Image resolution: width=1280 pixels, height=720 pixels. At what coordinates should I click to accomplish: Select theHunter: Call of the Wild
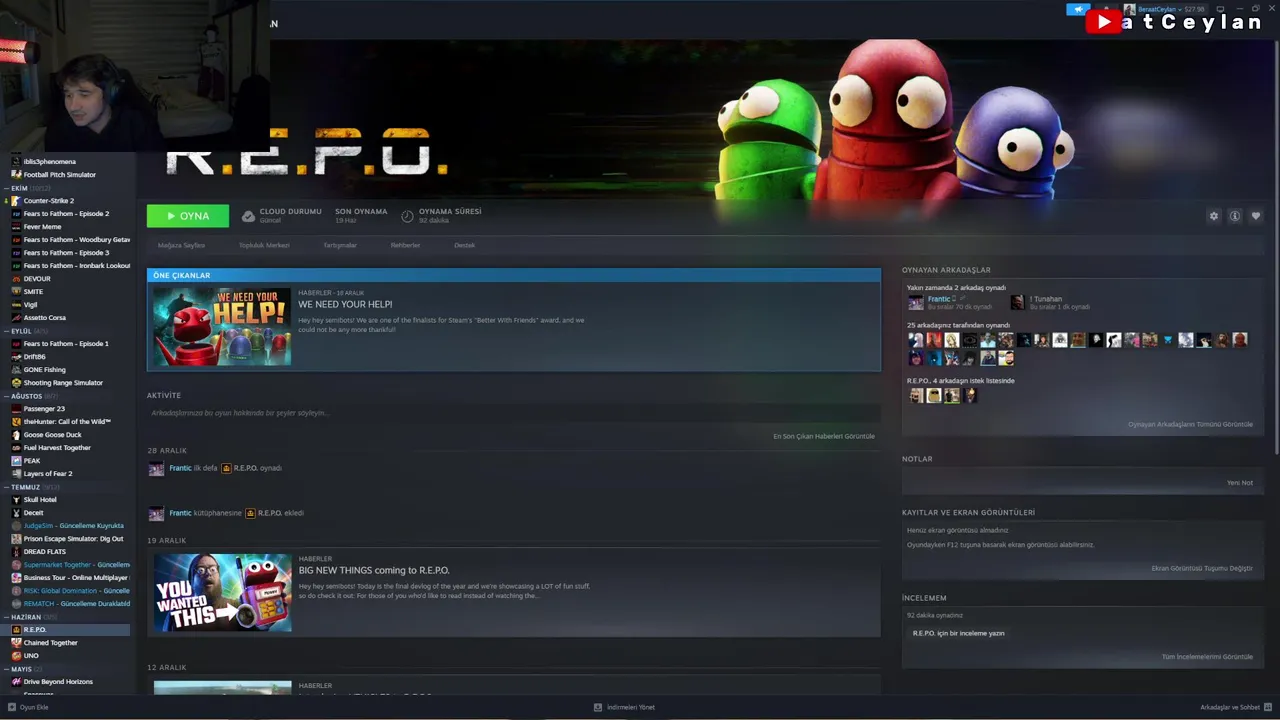(x=66, y=422)
